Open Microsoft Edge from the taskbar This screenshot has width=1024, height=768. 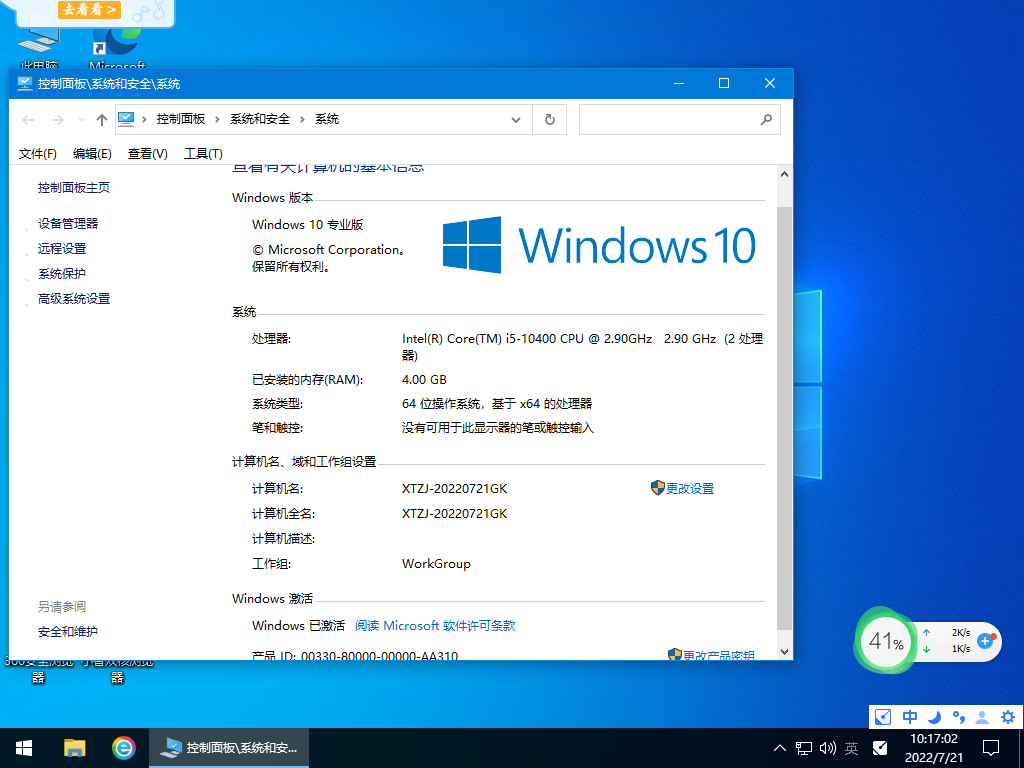pos(122,748)
